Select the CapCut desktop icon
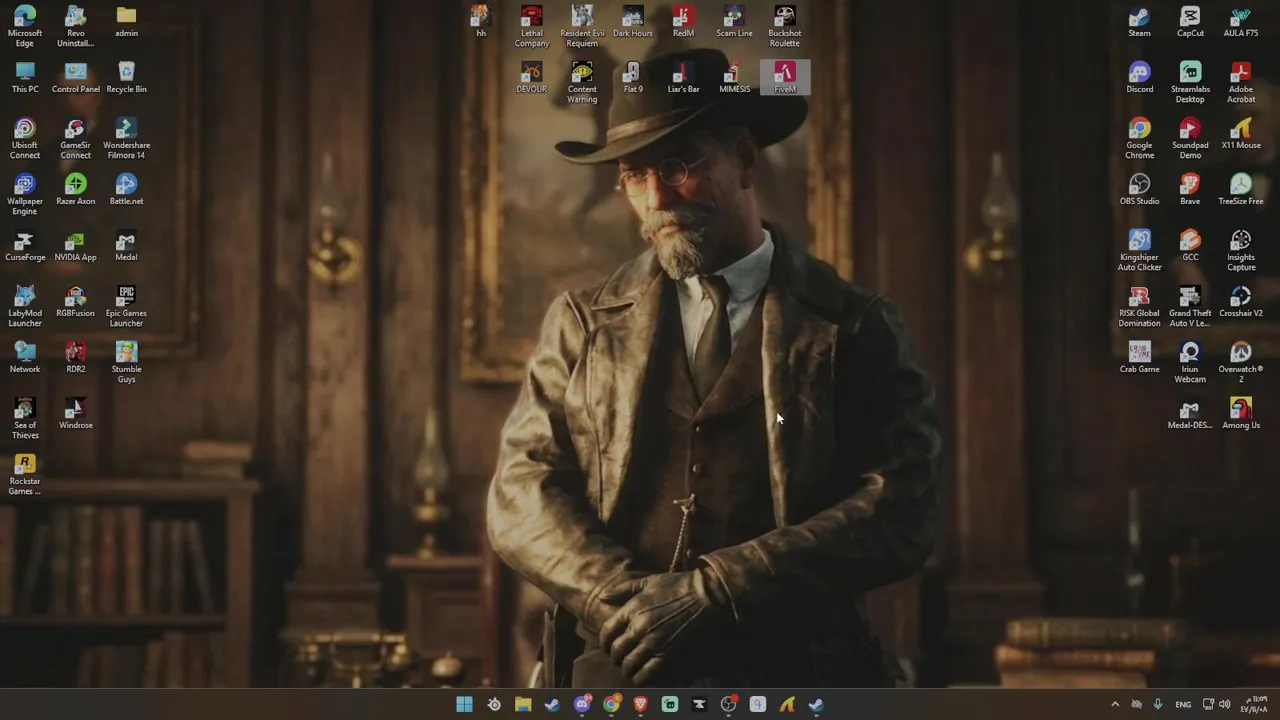The width and height of the screenshot is (1280, 720). (x=1190, y=21)
